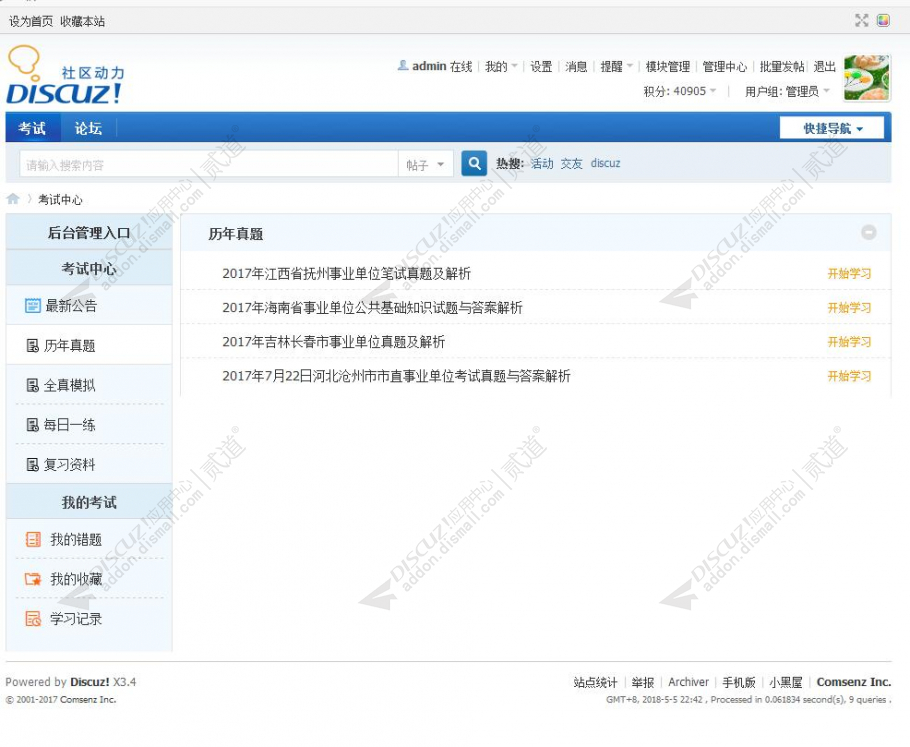Click the 最新公告 calendar icon
The height and width of the screenshot is (747, 910).
33,305
